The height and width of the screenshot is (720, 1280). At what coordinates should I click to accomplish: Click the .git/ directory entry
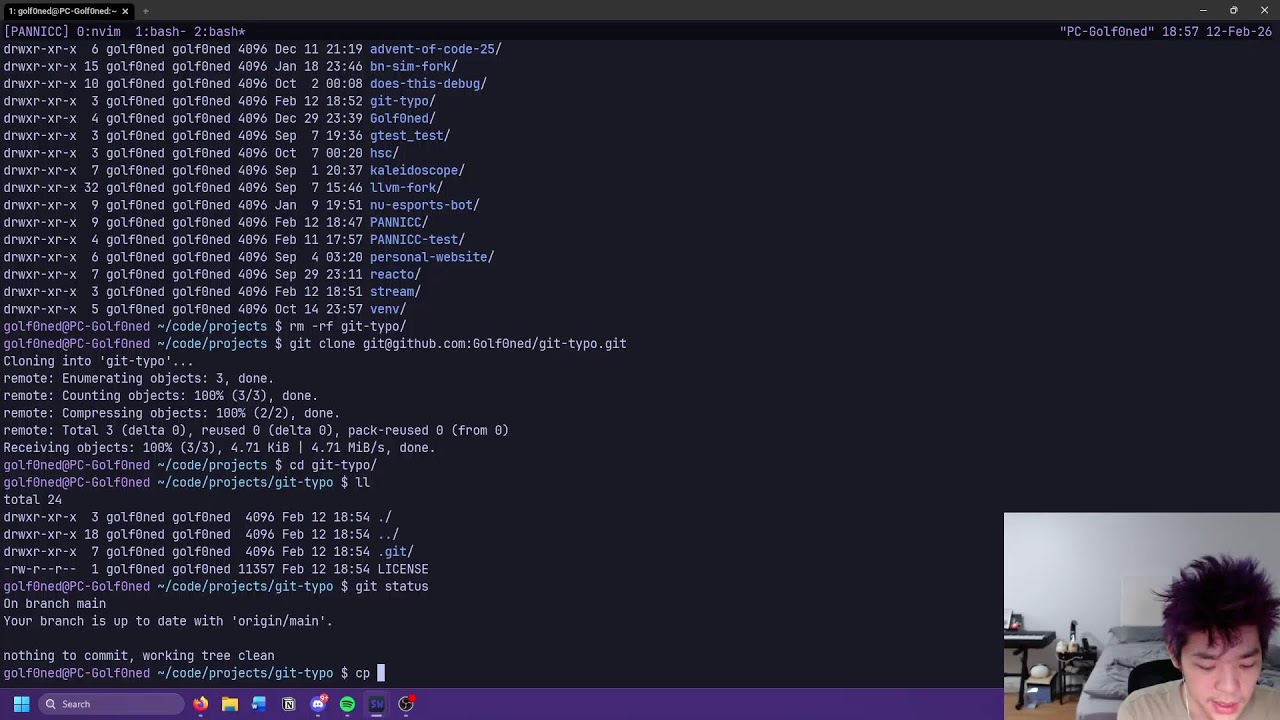point(395,552)
